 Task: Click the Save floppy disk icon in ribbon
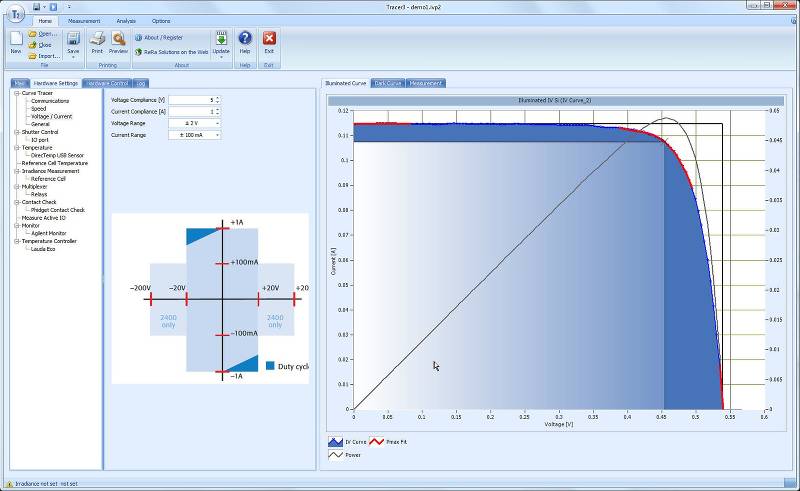pos(73,39)
